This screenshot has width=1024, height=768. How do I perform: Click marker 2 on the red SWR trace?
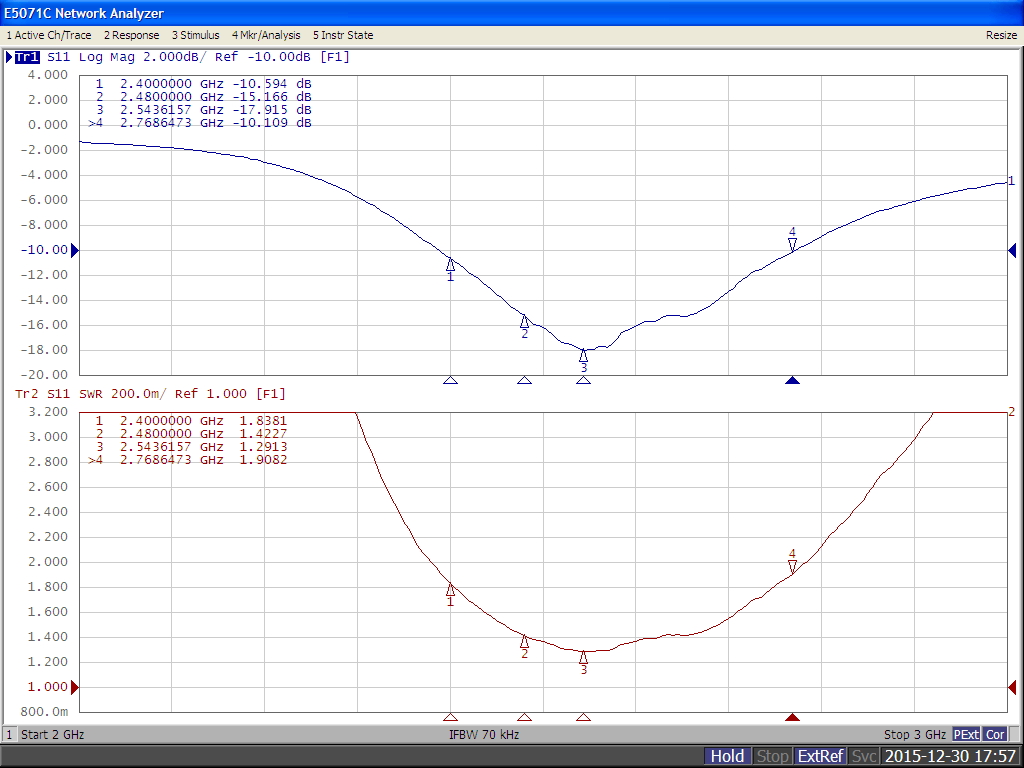(x=524, y=642)
